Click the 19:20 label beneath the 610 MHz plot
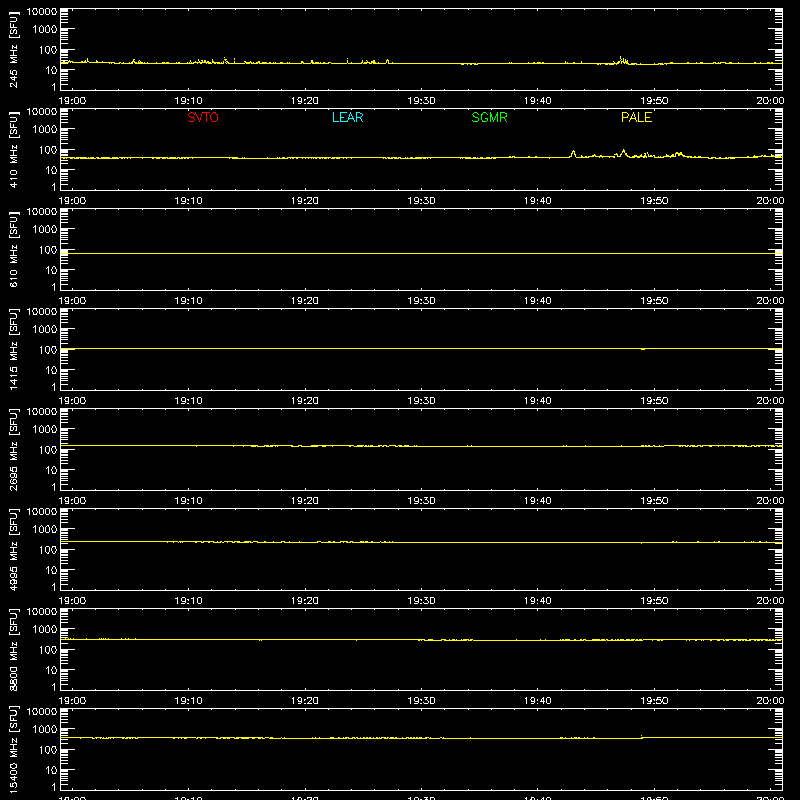Image resolution: width=800 pixels, height=800 pixels. [x=305, y=301]
